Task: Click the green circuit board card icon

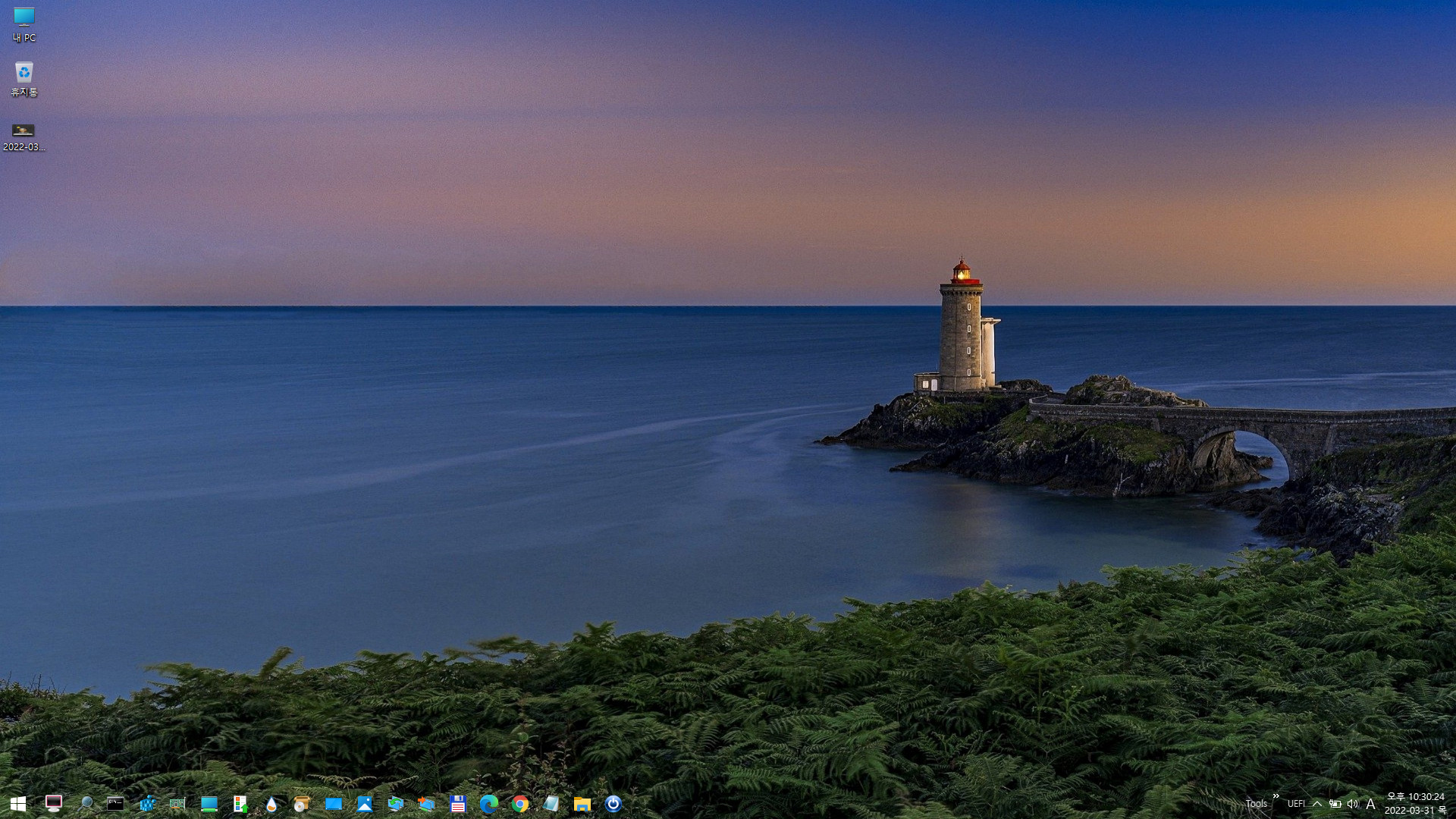Action: tap(177, 804)
